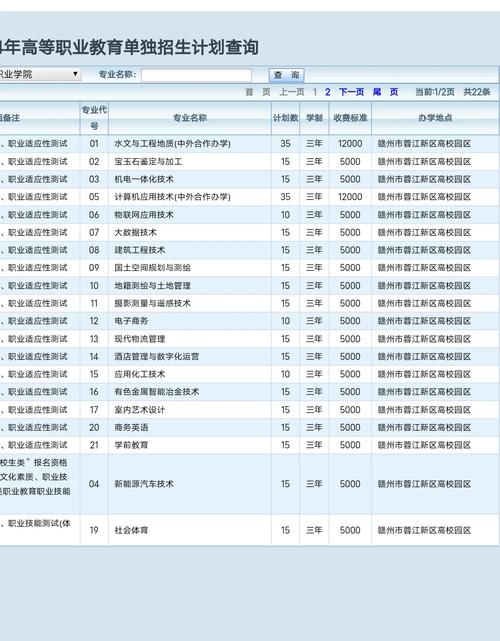Click the 查询 search button
Screen dimensions: 500x641
[x=287, y=75]
